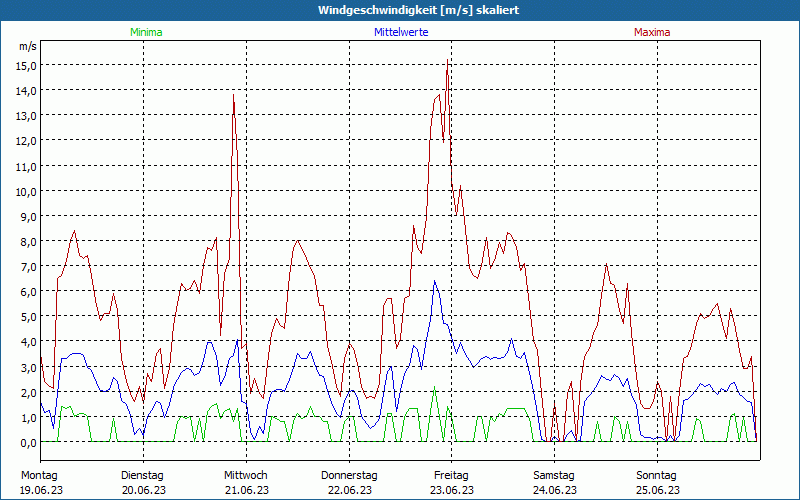Viewport: 800px width, 500px height.
Task: Click the 10,0 y-axis value
Action: (28, 191)
